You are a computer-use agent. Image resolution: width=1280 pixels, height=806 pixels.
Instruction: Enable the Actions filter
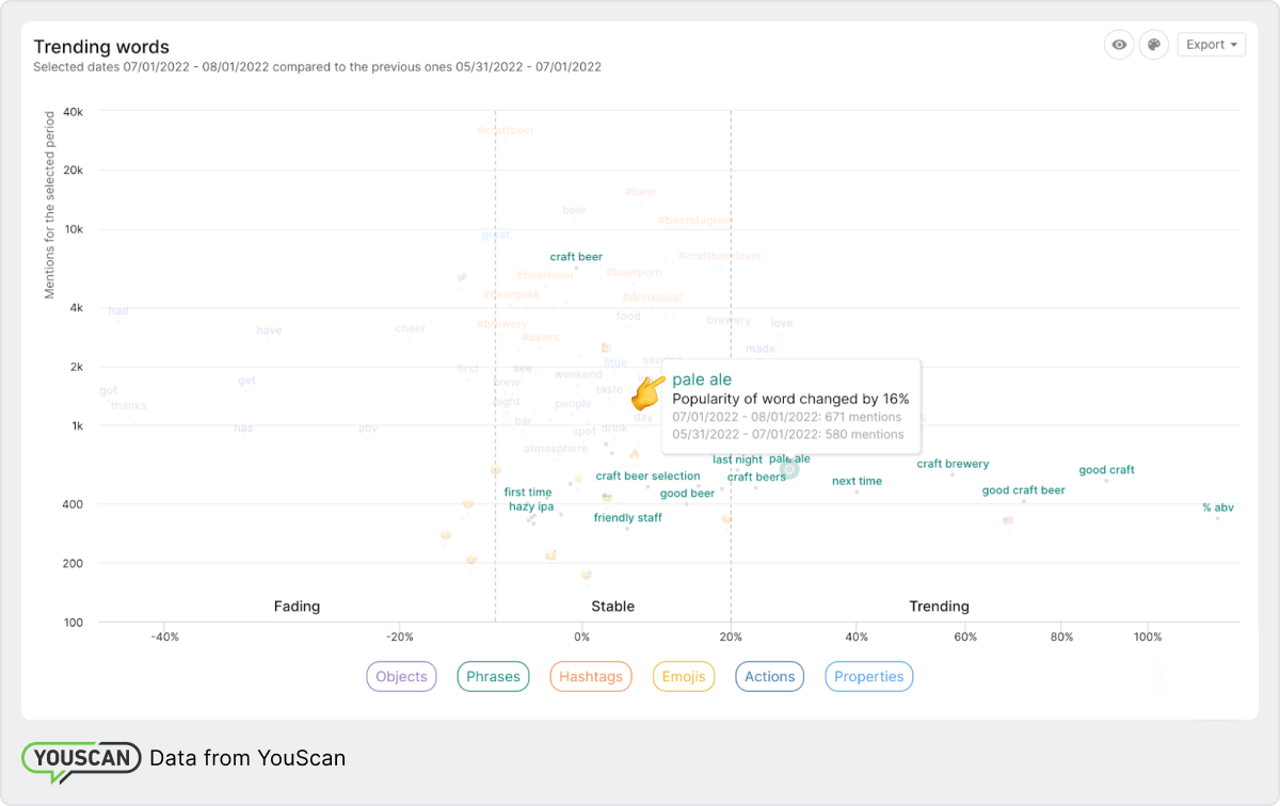point(769,676)
